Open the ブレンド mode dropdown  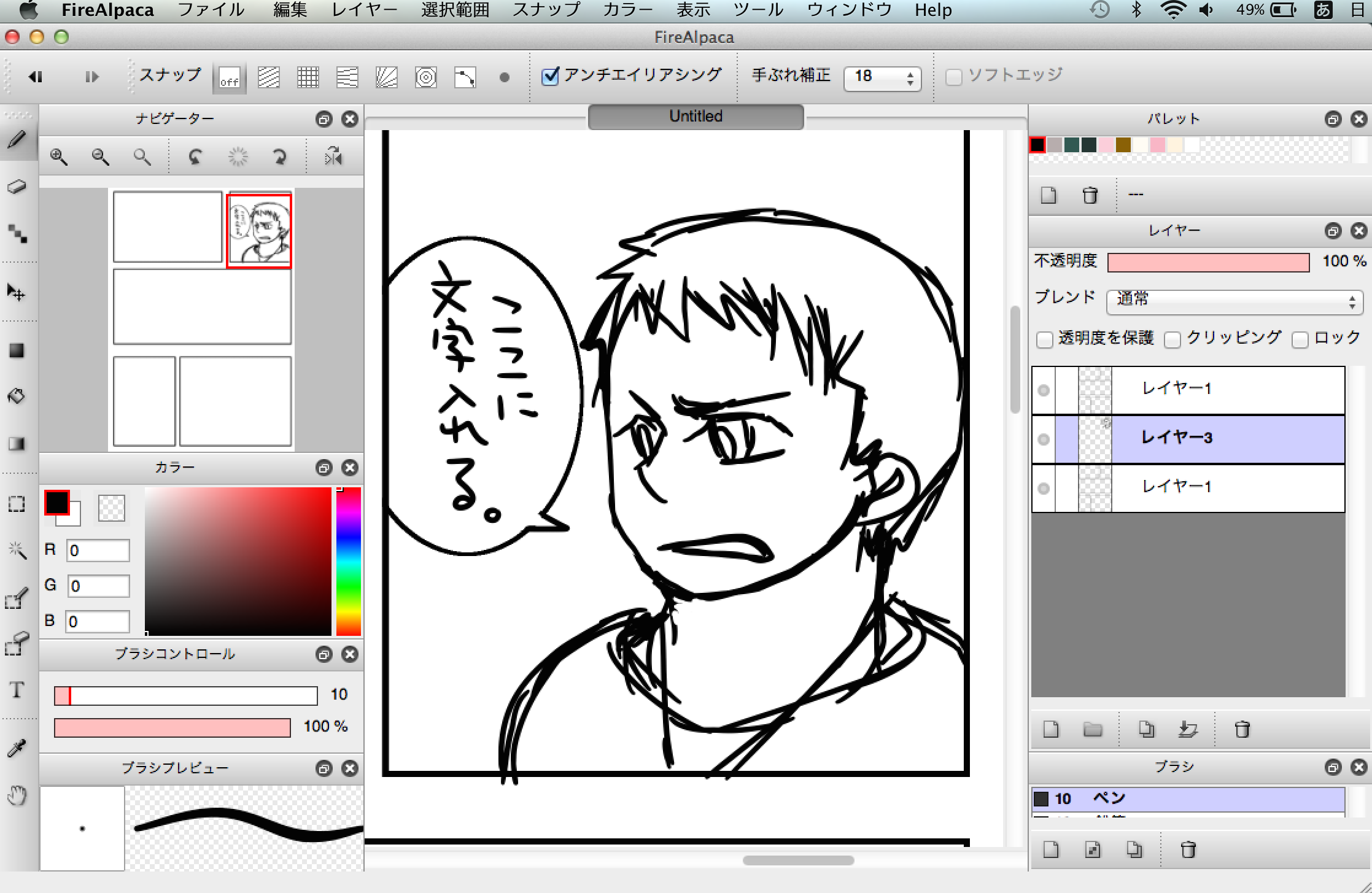coord(1234,301)
